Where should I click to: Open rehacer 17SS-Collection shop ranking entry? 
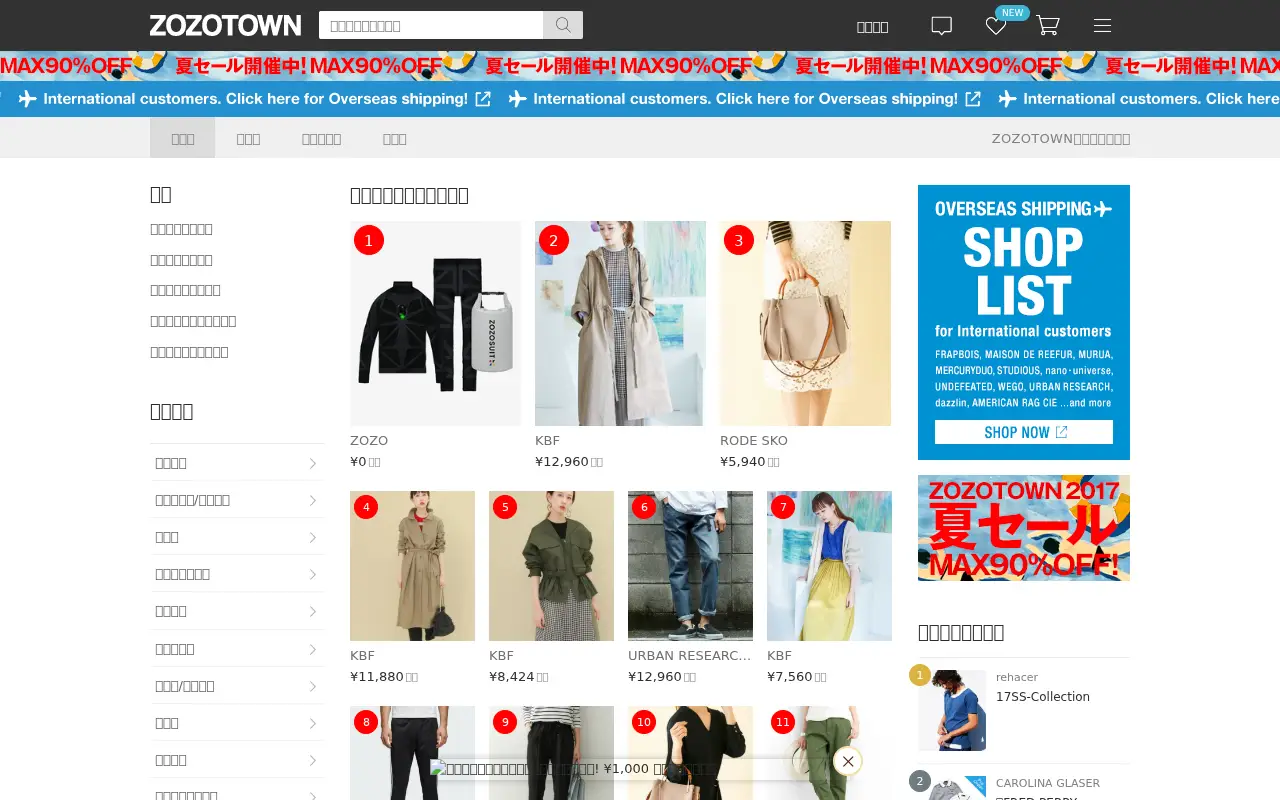pyautogui.click(x=1024, y=710)
